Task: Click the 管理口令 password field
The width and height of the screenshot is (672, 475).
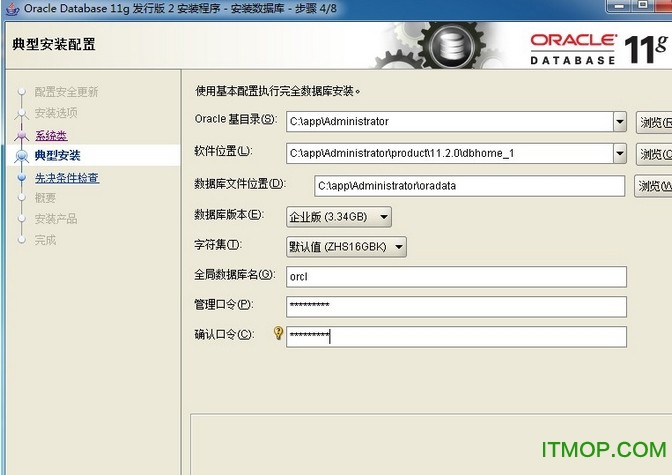Action: tap(456, 306)
